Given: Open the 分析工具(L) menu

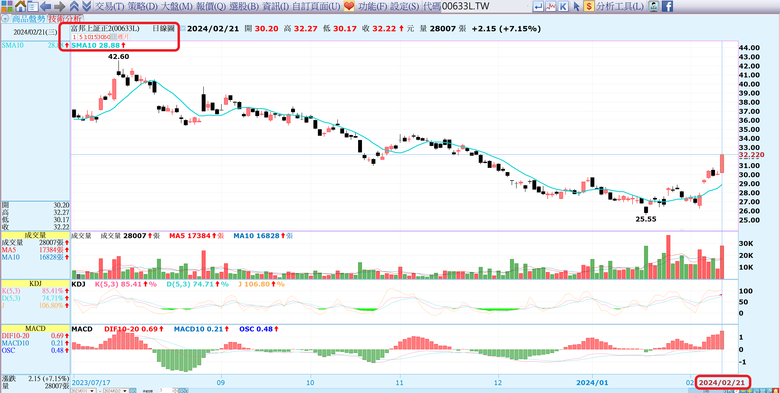Looking at the screenshot, I should (621, 6).
